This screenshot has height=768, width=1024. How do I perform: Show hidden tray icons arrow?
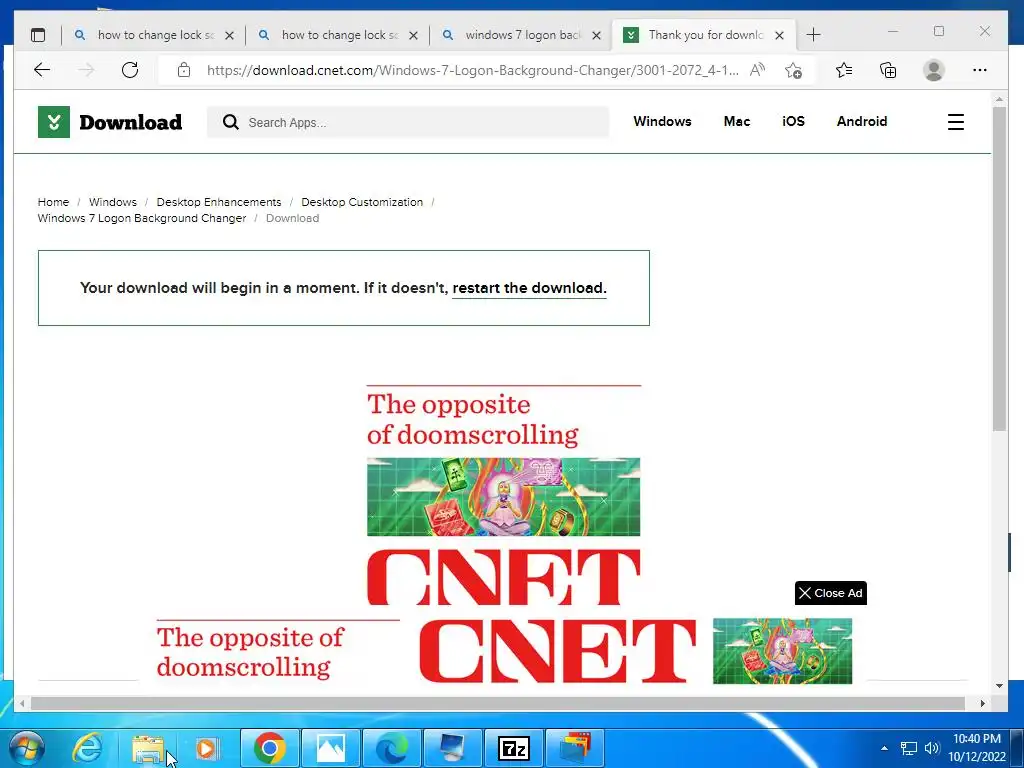coord(884,748)
